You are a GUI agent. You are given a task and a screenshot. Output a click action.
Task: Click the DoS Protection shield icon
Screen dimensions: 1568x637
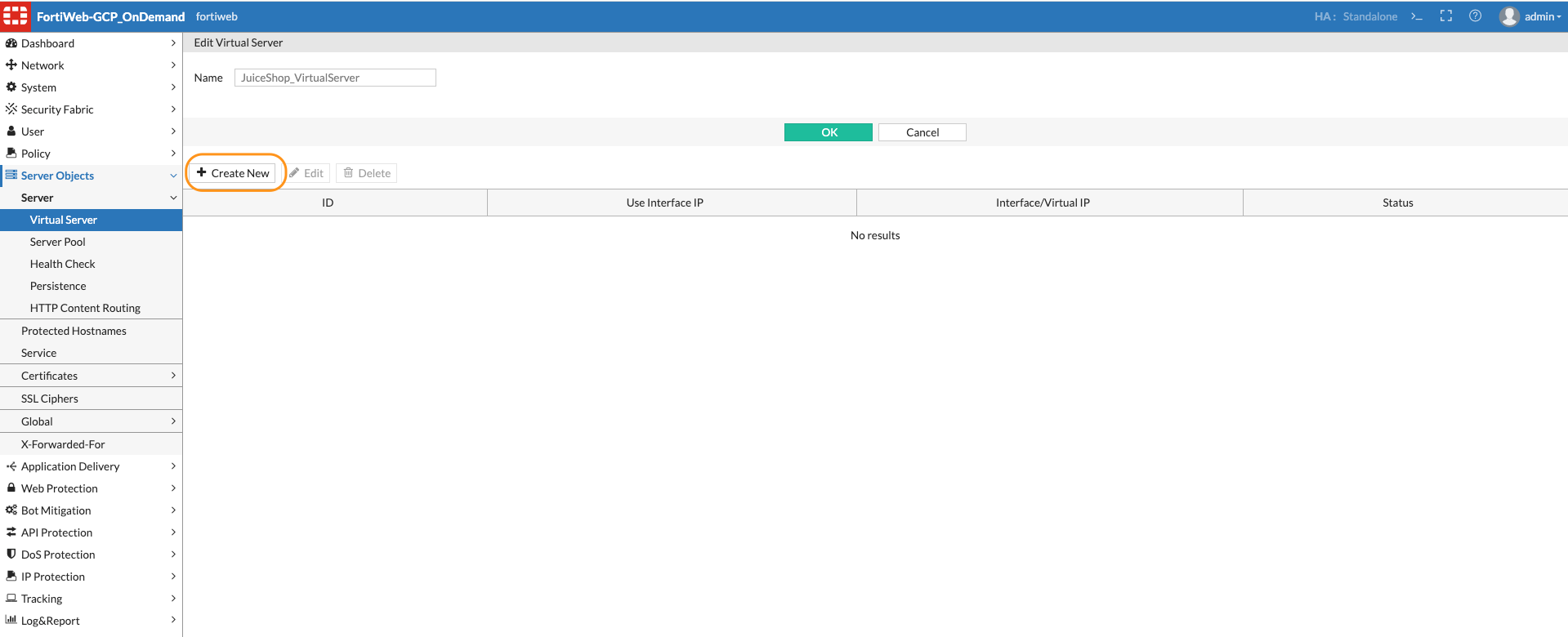pos(11,554)
